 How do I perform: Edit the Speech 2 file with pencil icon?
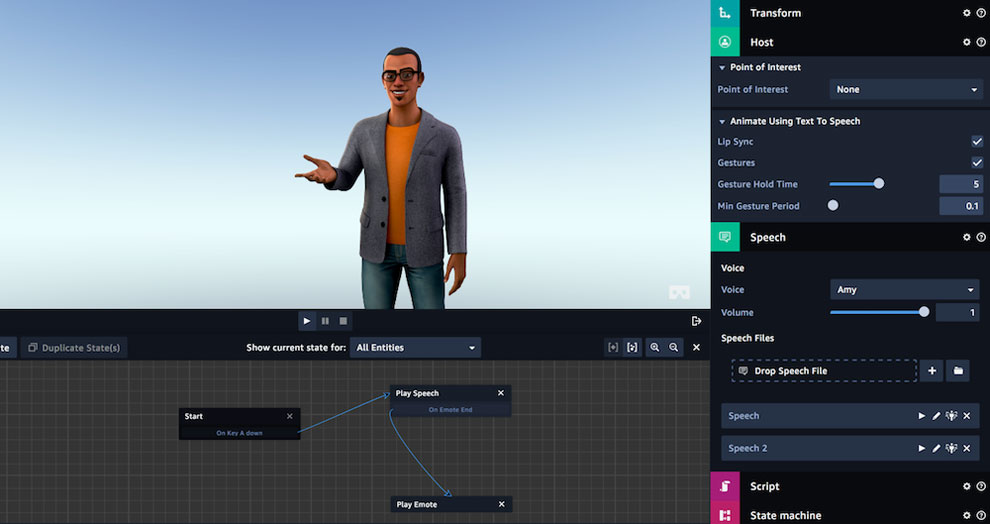pyautogui.click(x=936, y=448)
